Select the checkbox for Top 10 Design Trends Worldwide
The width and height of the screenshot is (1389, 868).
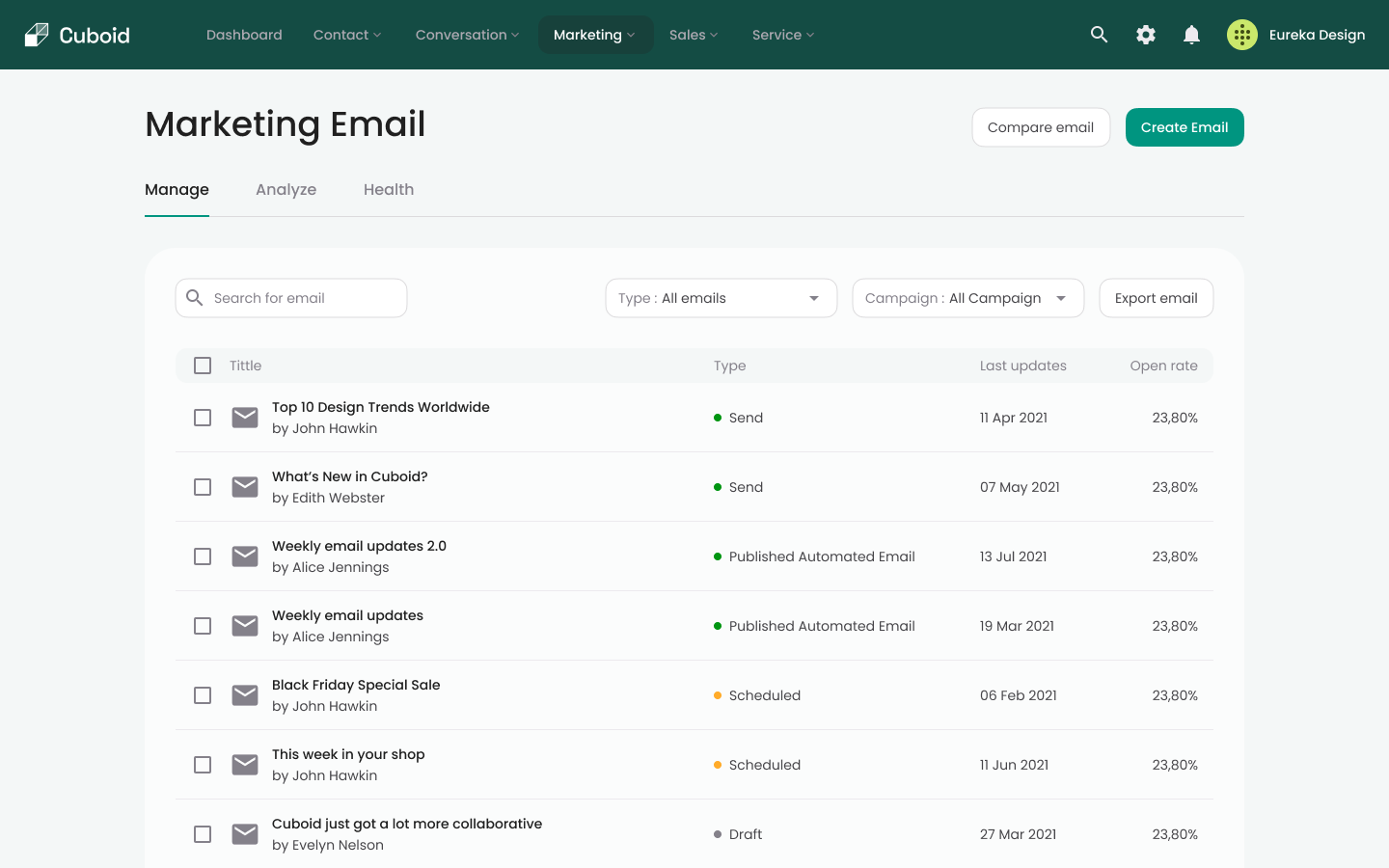(203, 418)
